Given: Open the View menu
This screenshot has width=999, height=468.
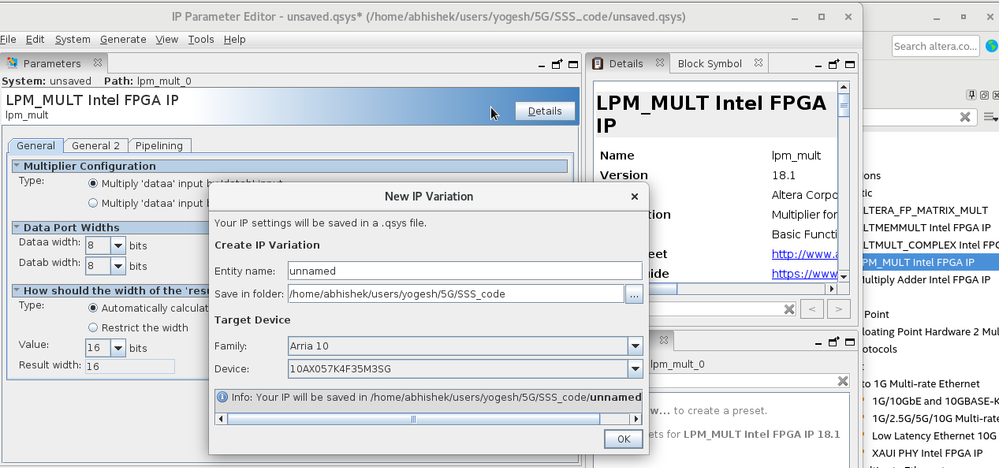Looking at the screenshot, I should pos(167,39).
